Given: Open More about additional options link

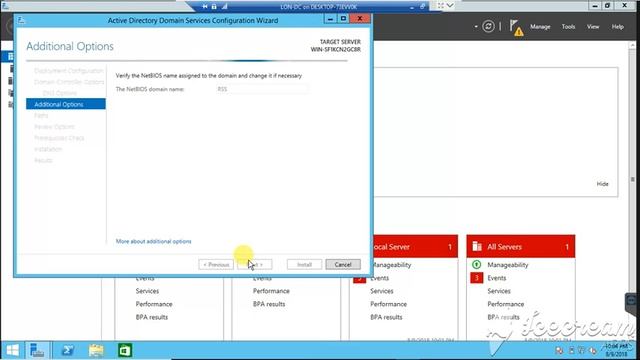Looking at the screenshot, I should [153, 241].
